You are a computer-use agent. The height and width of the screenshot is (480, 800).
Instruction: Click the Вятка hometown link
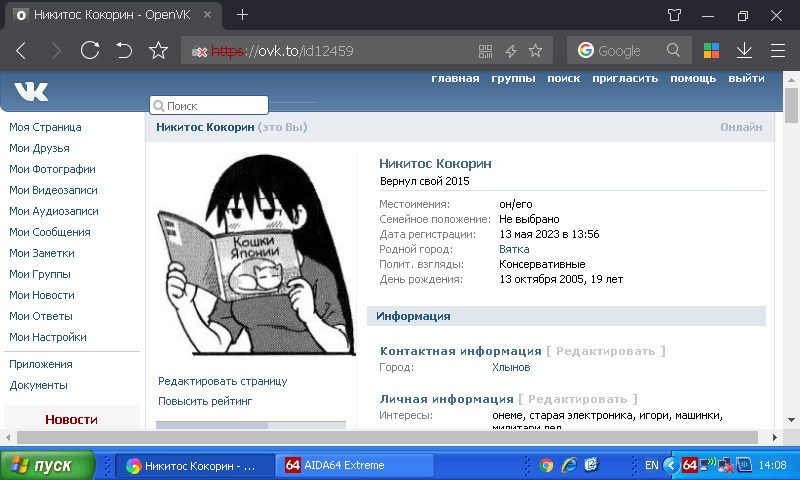click(x=514, y=249)
